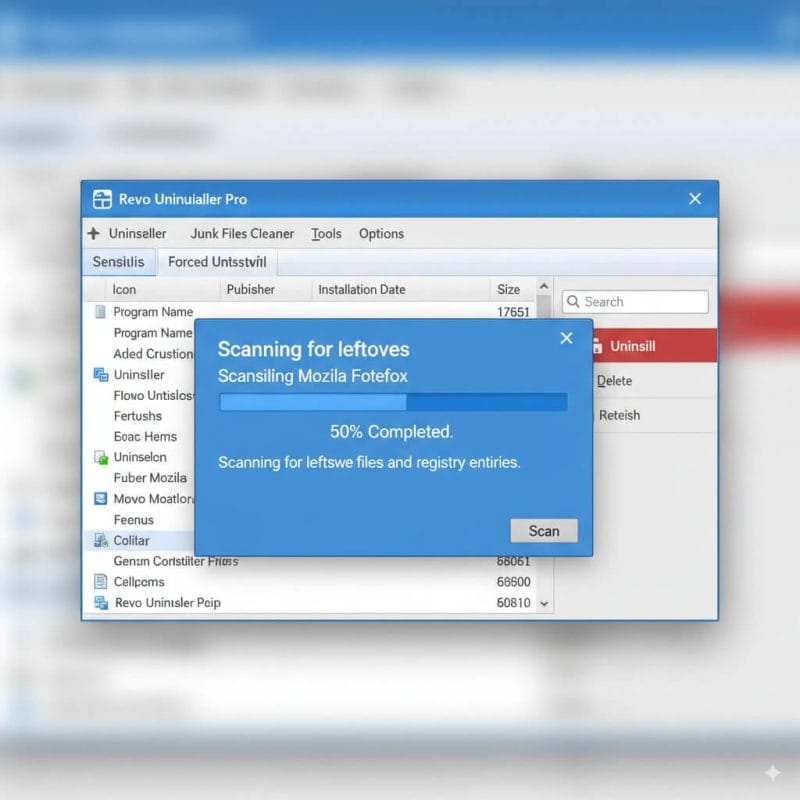
Task: Click the search magnifier icon
Action: 572,301
